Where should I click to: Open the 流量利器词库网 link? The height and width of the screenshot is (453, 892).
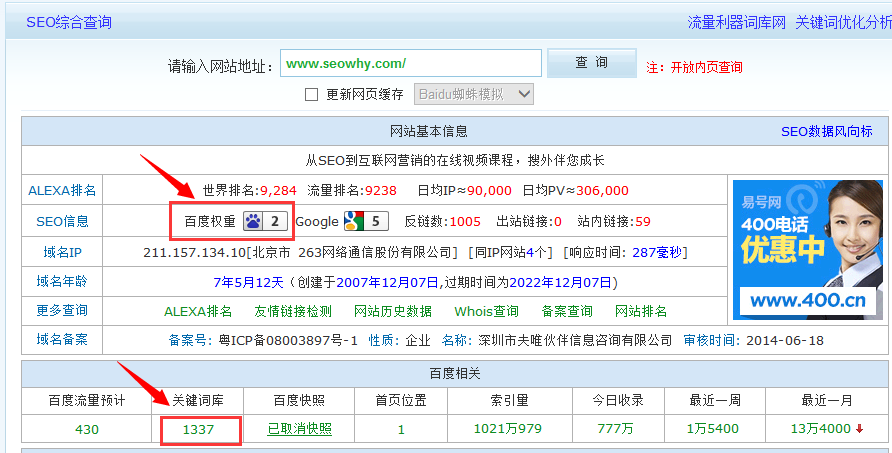pyautogui.click(x=736, y=22)
